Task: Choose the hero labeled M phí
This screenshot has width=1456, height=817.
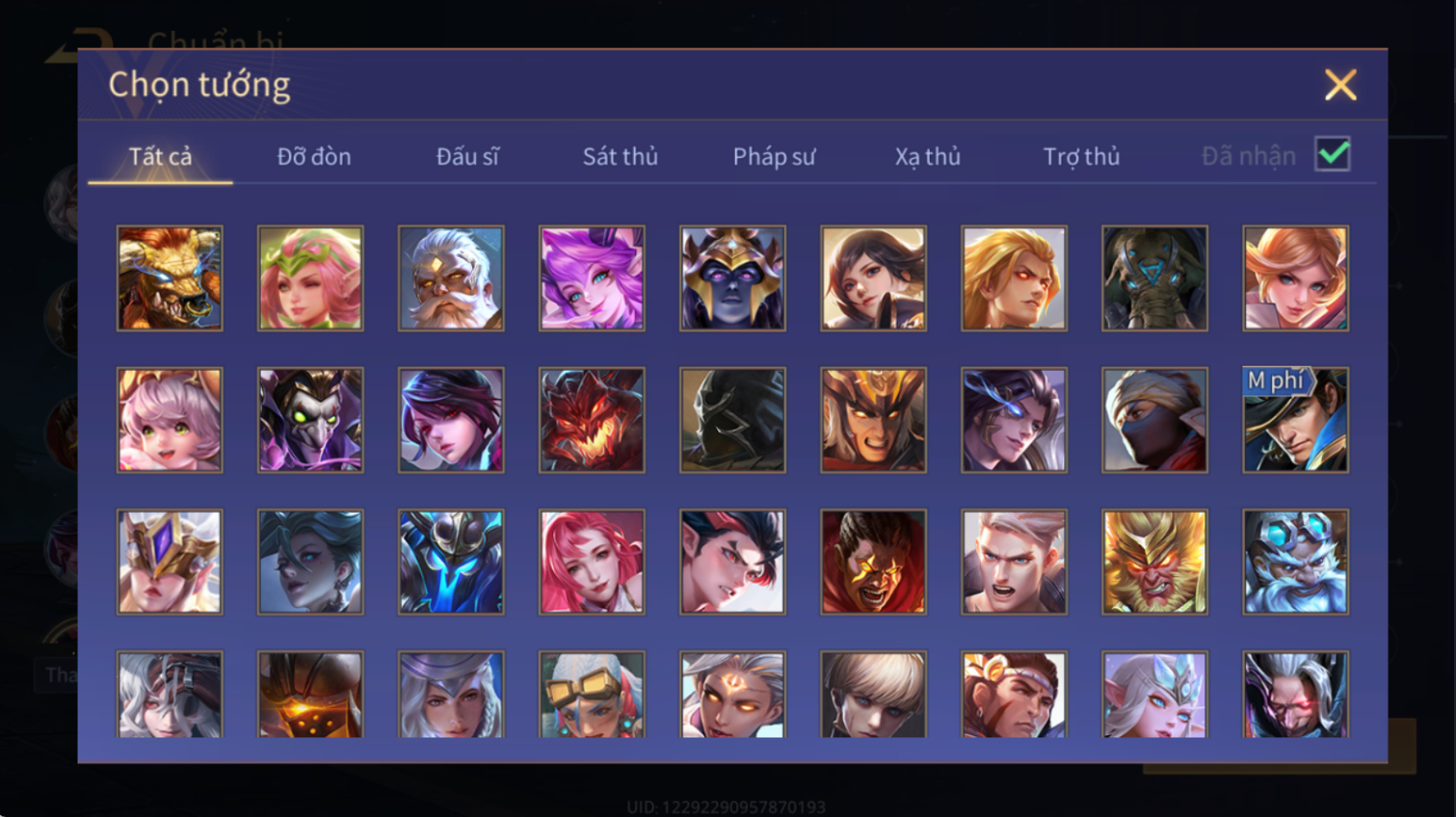Action: [1295, 420]
